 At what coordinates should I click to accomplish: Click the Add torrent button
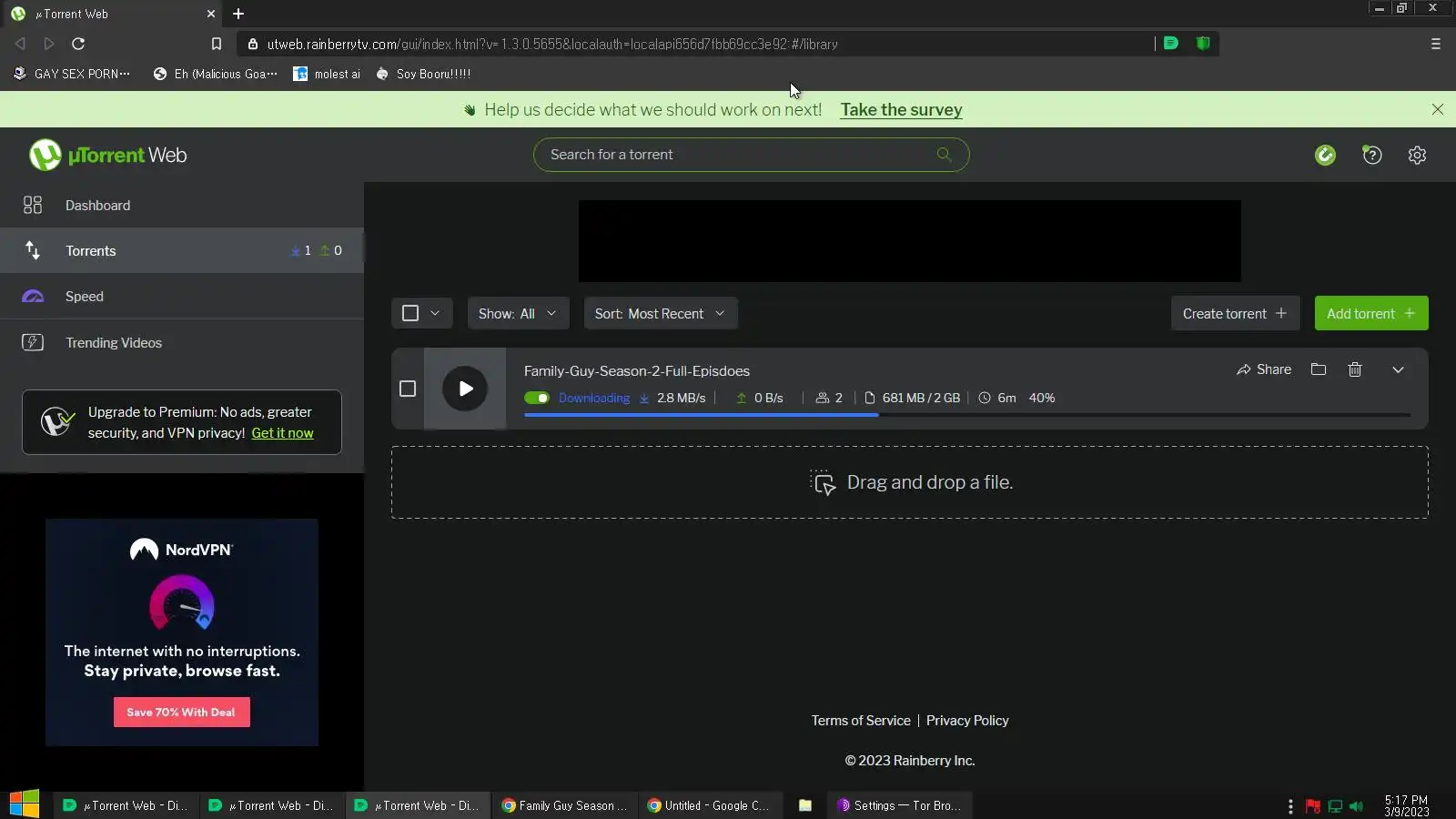[1371, 313]
